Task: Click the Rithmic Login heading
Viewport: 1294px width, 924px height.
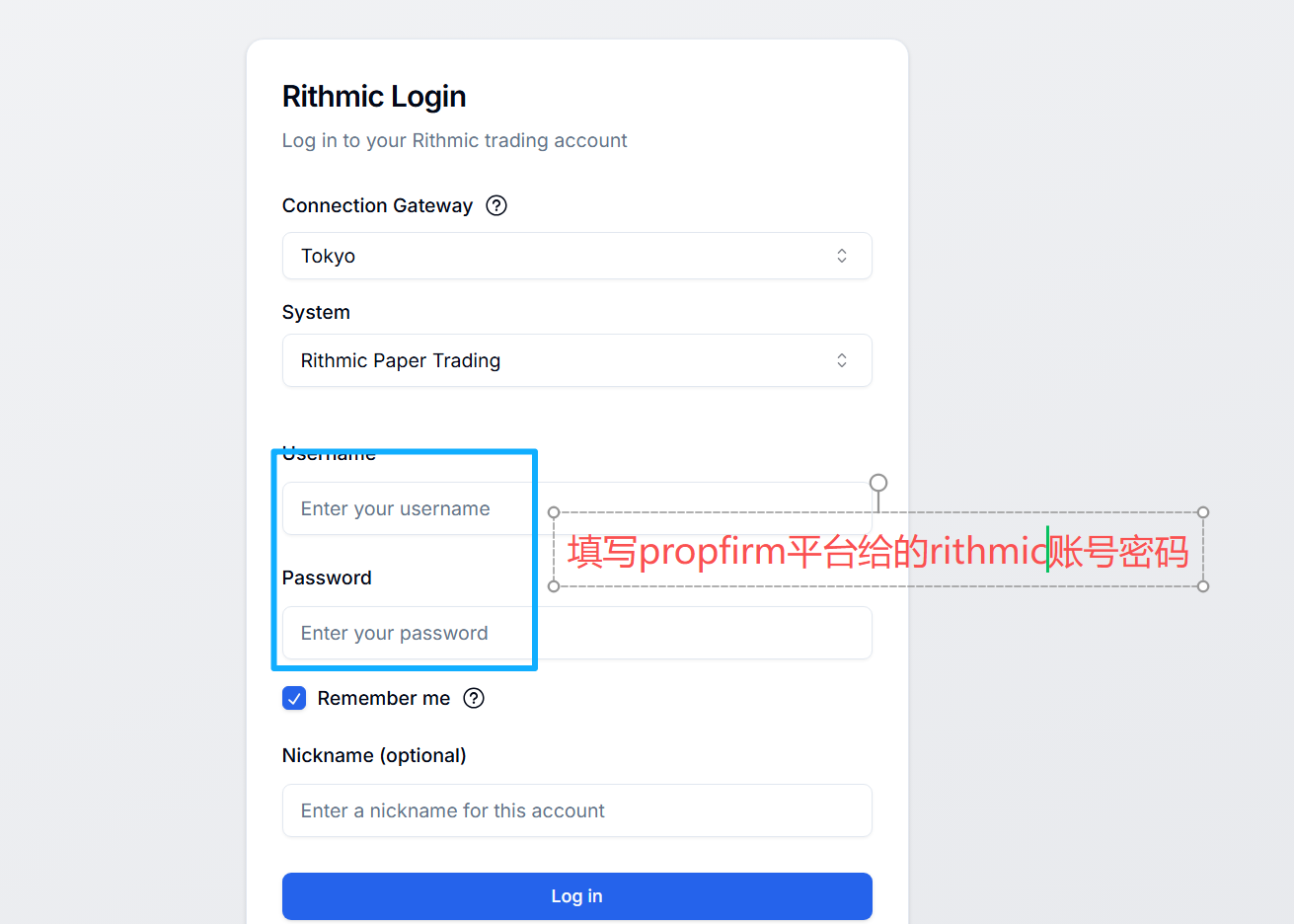Action: click(x=374, y=96)
